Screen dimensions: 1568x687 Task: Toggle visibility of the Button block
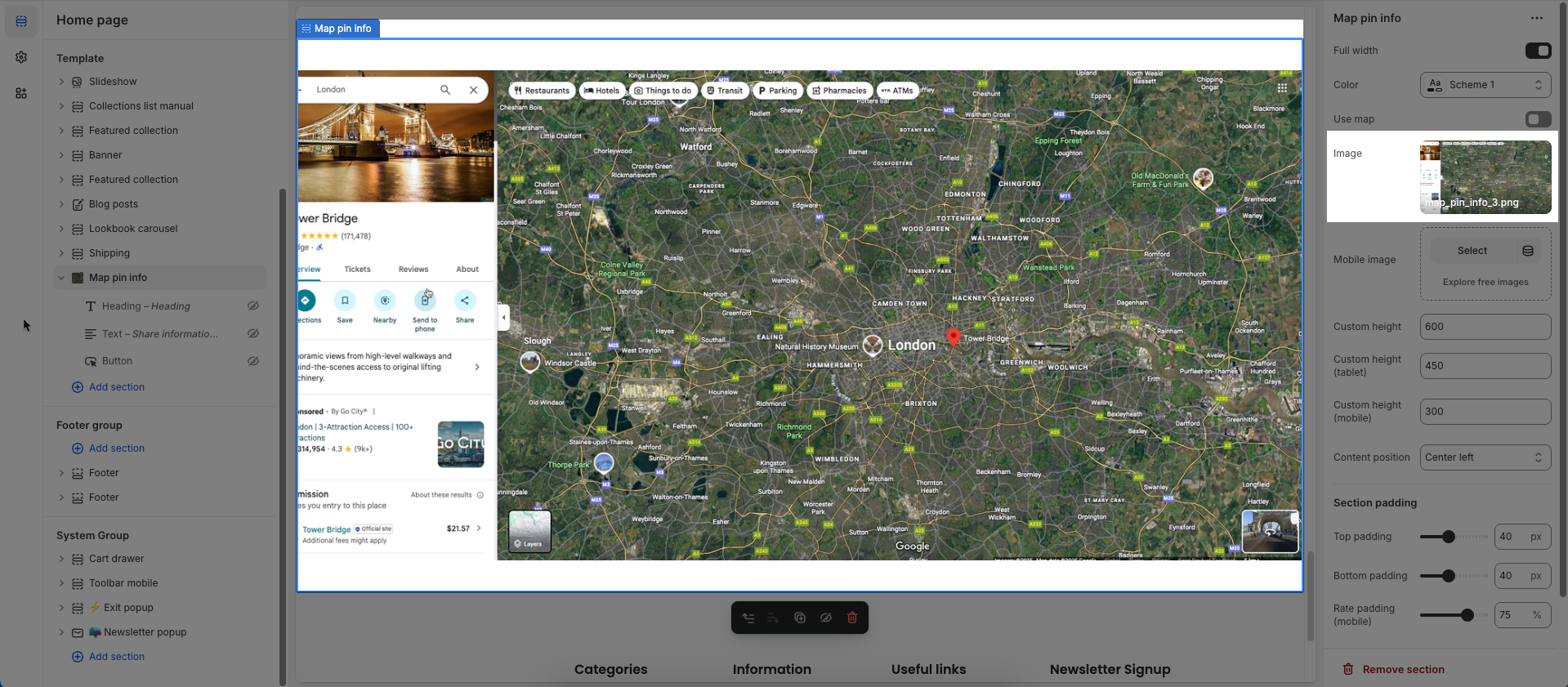click(x=253, y=361)
